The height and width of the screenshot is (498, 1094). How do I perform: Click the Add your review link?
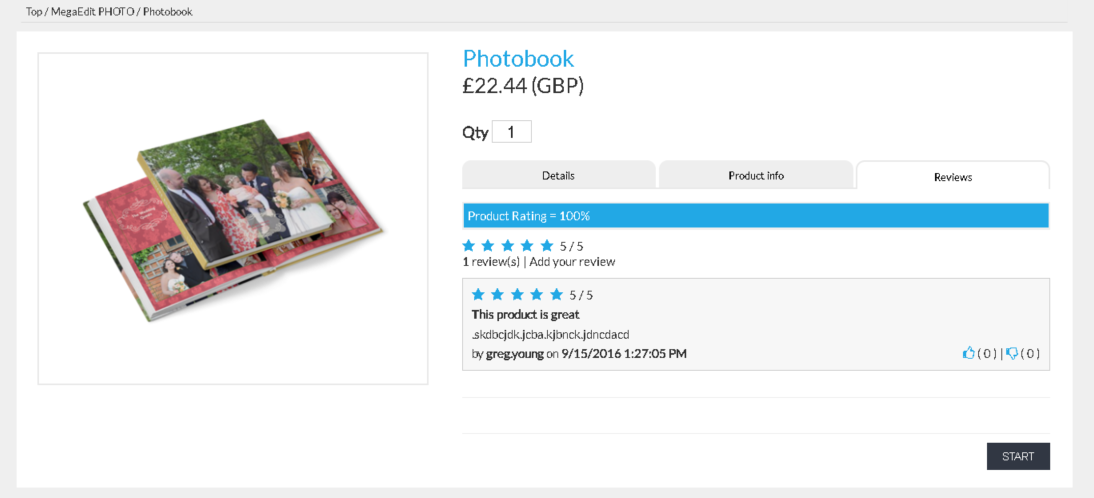click(572, 262)
